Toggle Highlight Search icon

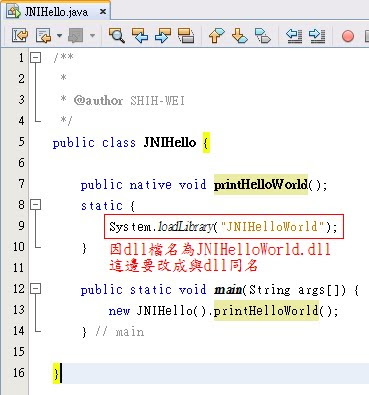click(x=186, y=35)
